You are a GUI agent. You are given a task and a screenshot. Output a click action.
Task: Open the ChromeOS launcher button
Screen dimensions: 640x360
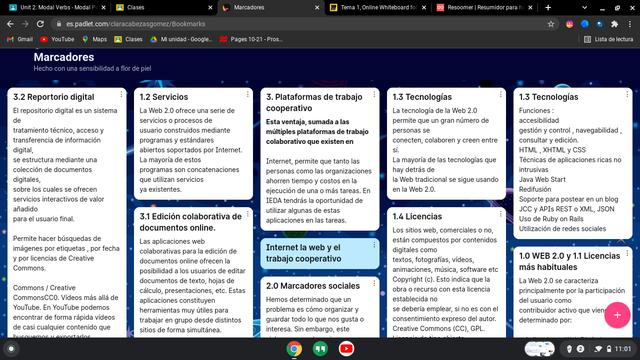pyautogui.click(x=11, y=349)
